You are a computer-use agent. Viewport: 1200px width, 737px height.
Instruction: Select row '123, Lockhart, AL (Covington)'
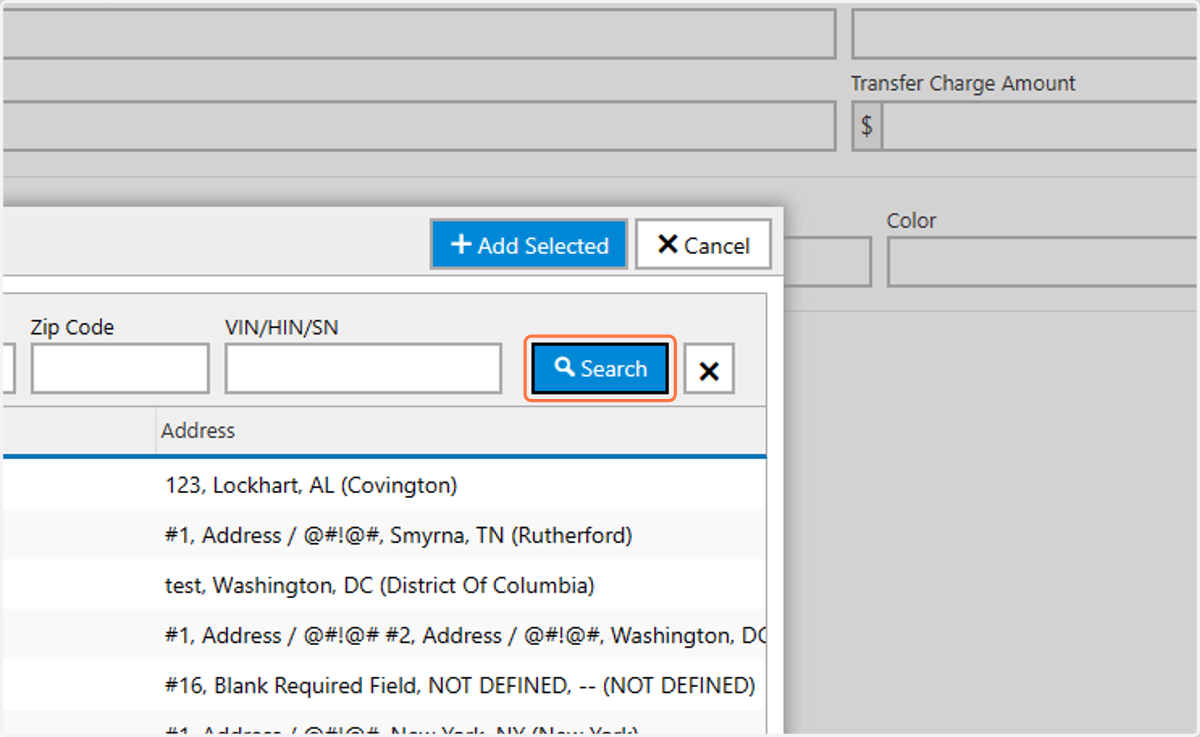(385, 485)
